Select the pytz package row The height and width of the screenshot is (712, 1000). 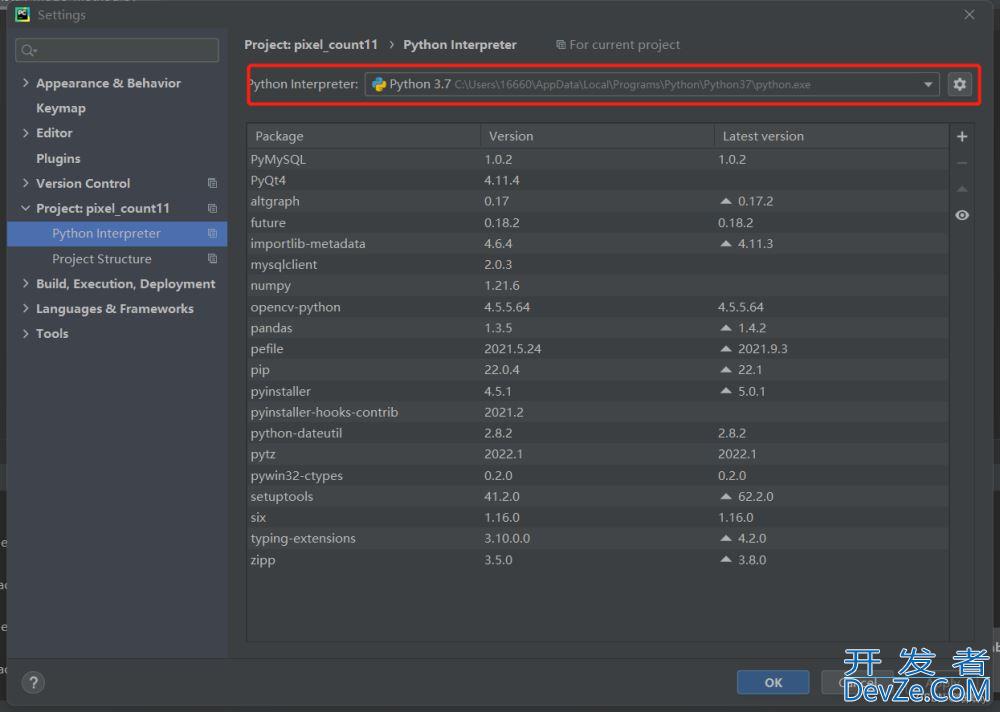[598, 454]
